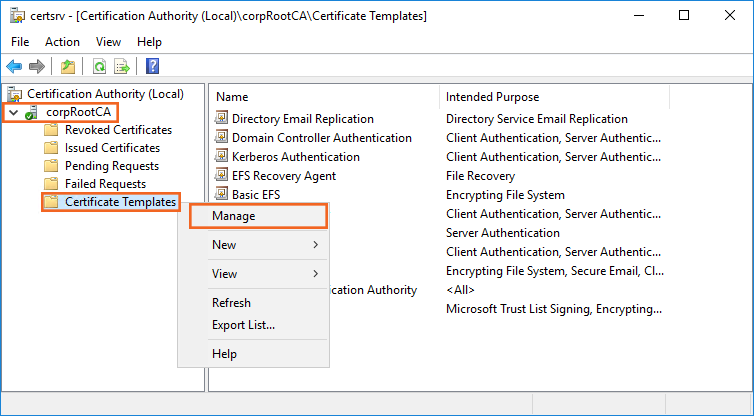Click the Export List toolbar icon
Screen dimensions: 754x416
pos(122,67)
